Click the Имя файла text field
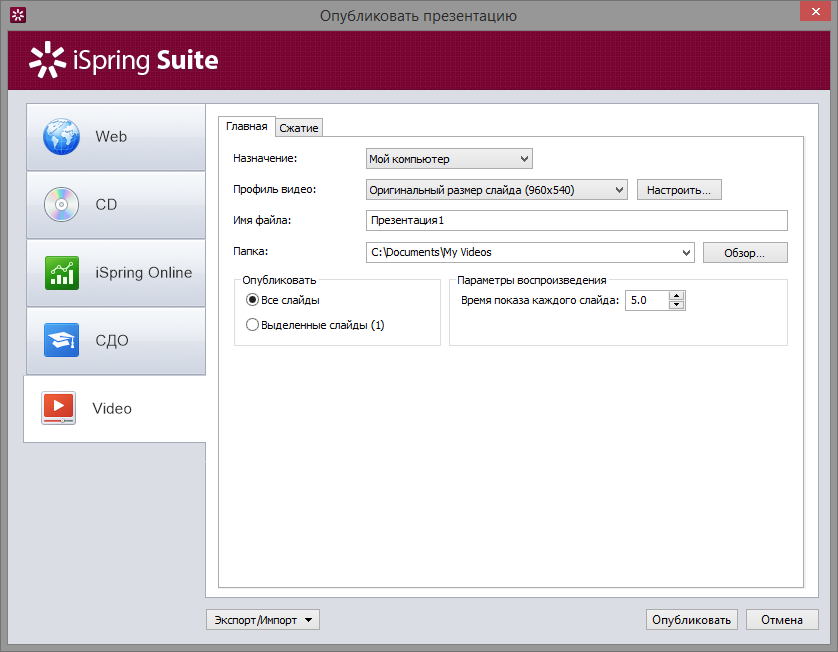Viewport: 838px width, 652px height. pos(576,220)
